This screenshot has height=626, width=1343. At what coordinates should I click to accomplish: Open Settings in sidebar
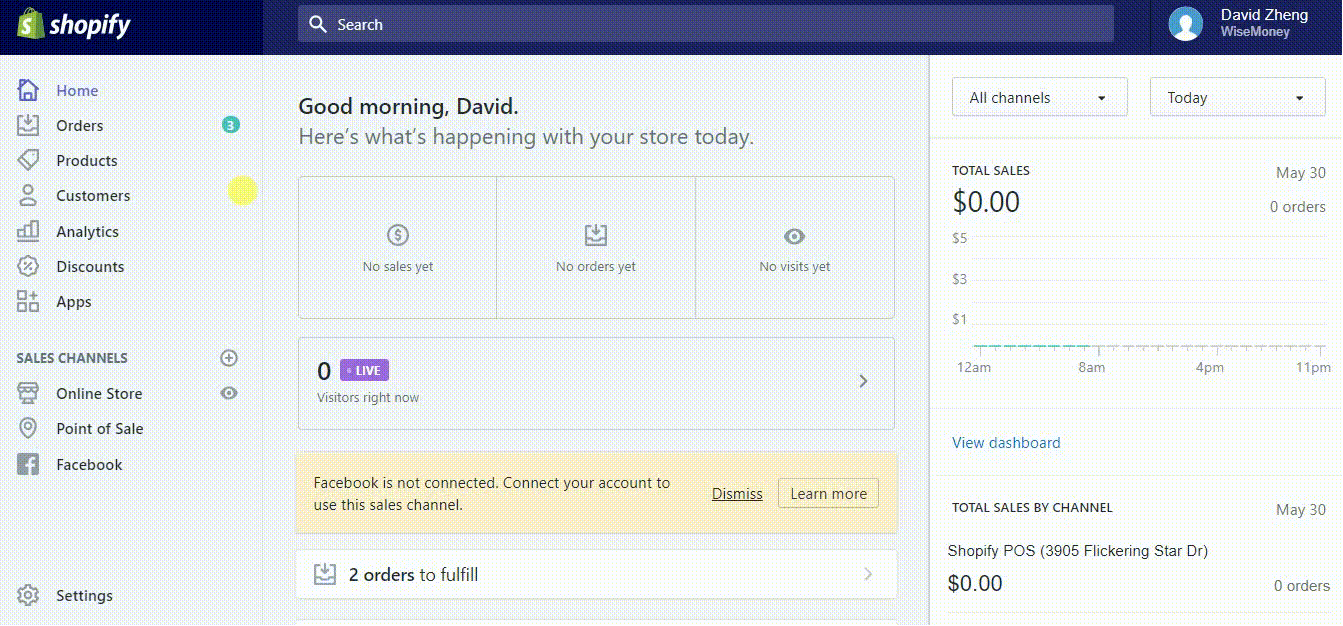[84, 595]
